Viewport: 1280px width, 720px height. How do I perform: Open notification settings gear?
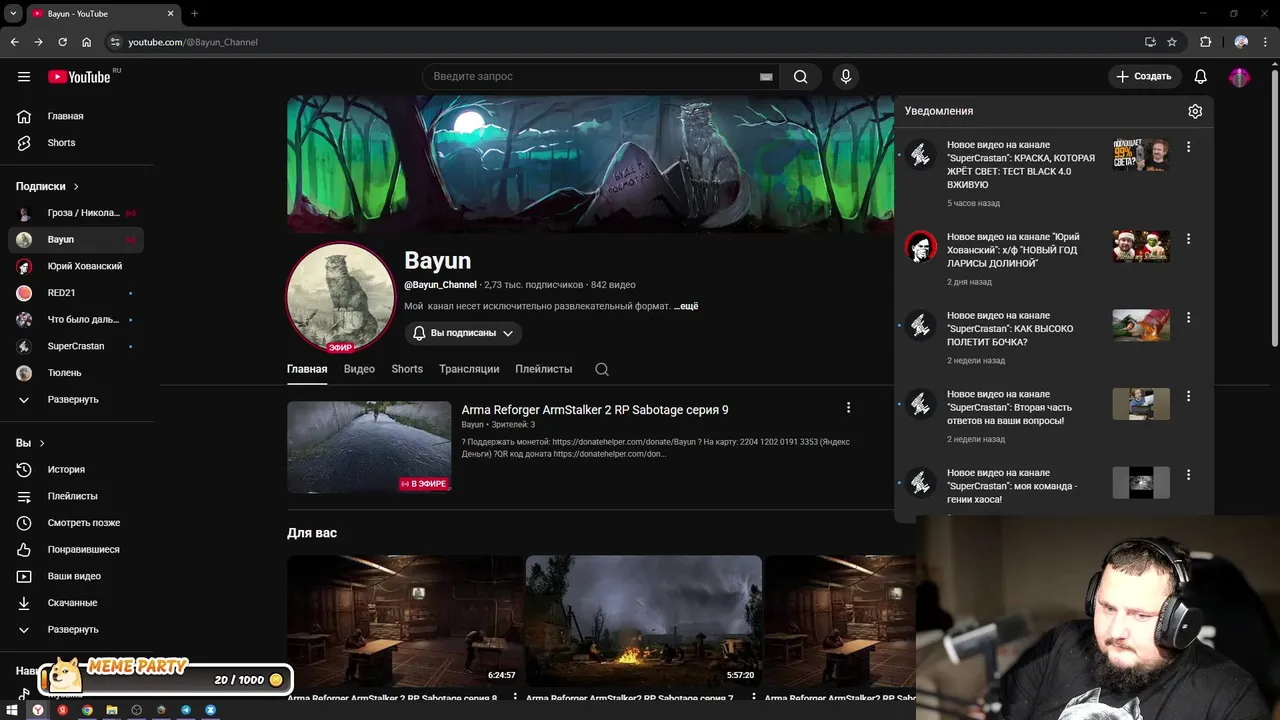pos(1195,111)
